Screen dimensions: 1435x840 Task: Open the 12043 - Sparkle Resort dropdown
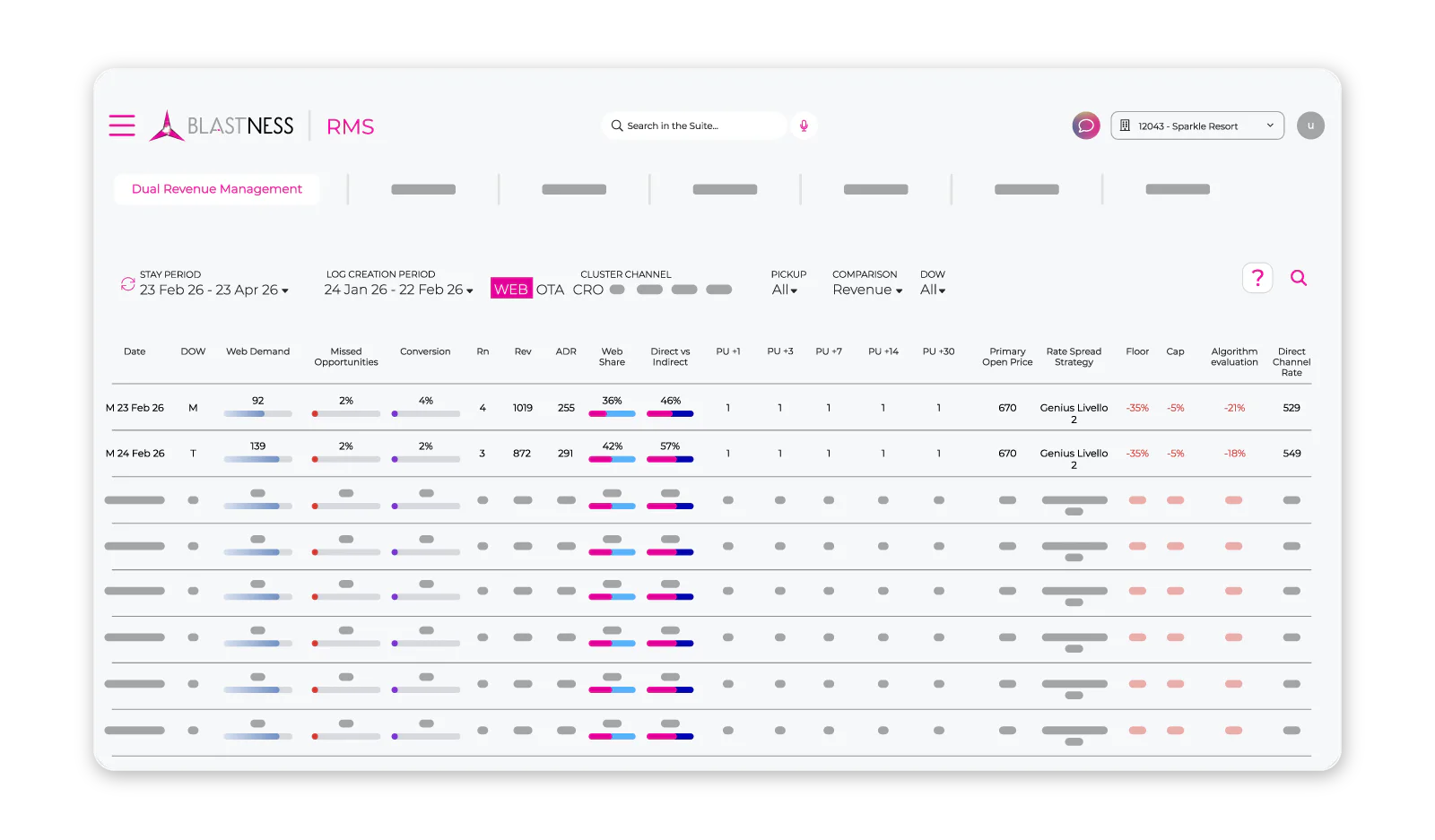(1197, 126)
